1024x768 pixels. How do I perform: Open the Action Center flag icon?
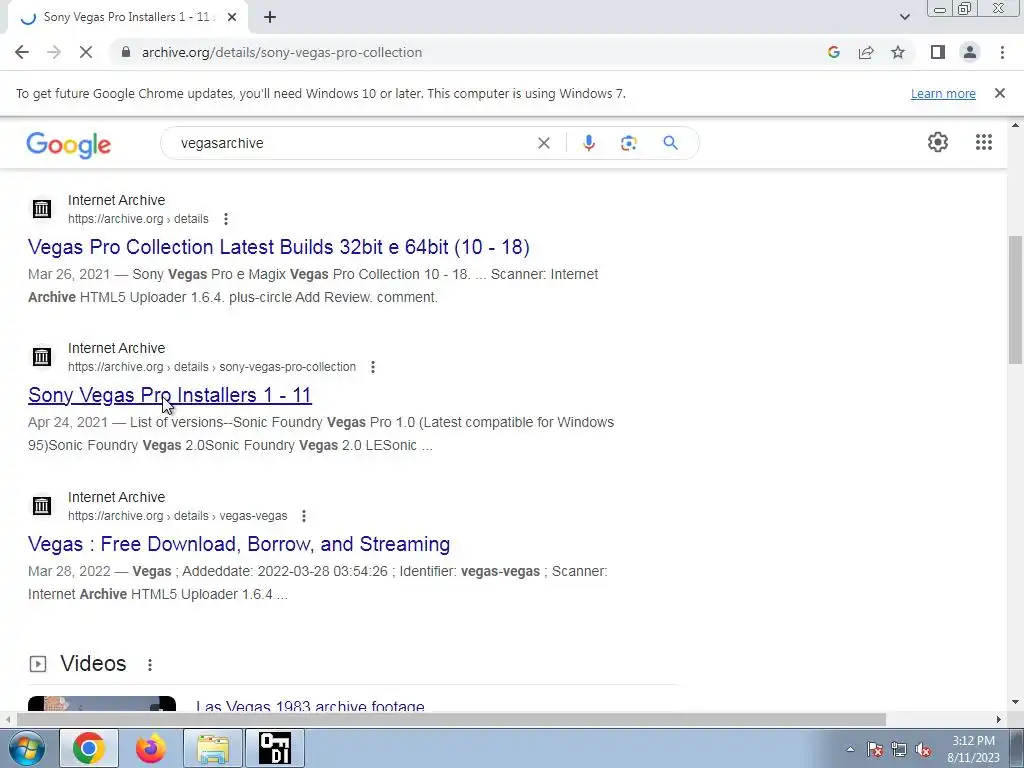tap(875, 749)
